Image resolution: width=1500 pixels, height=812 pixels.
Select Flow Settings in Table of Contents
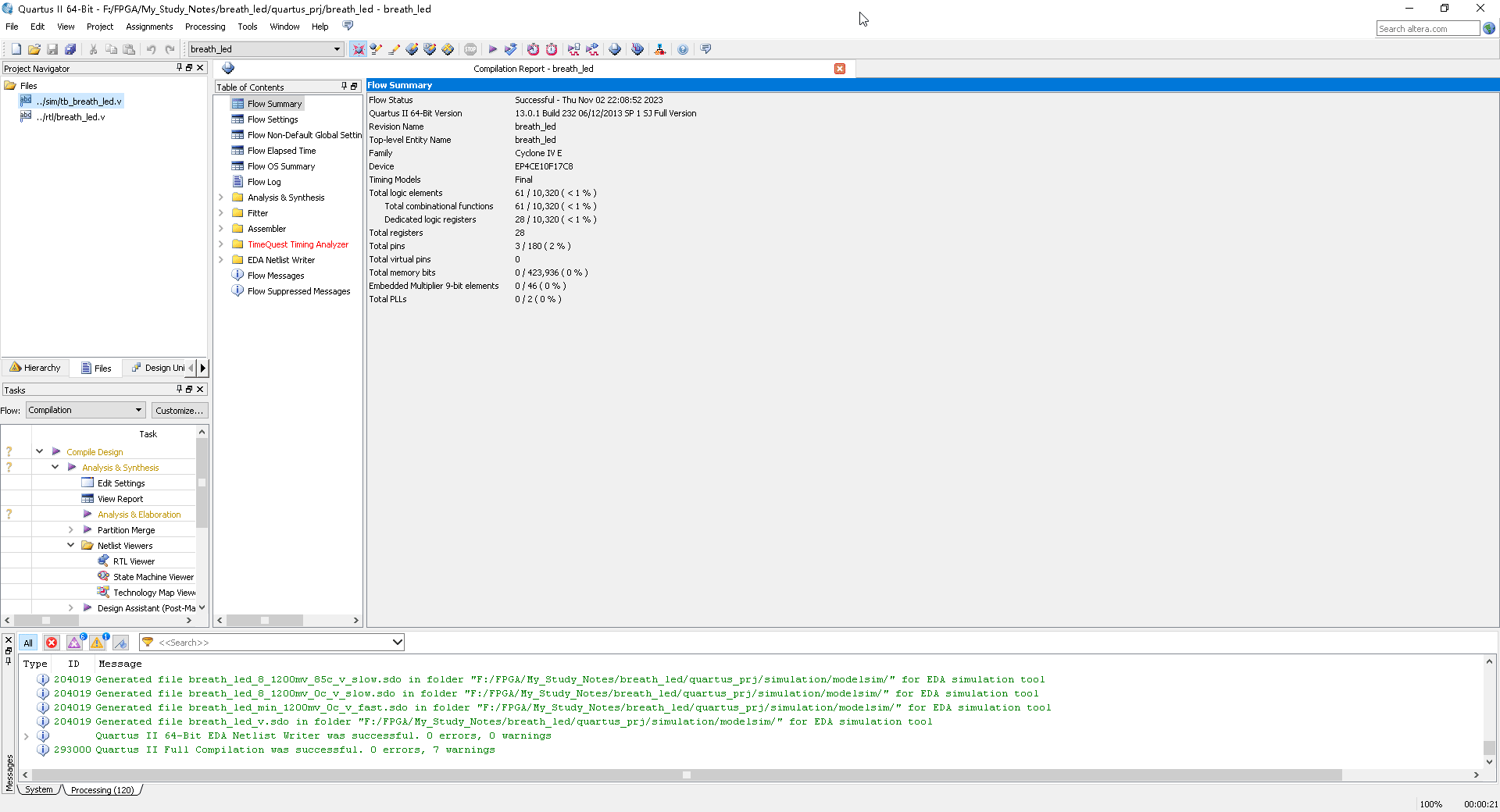tap(273, 119)
